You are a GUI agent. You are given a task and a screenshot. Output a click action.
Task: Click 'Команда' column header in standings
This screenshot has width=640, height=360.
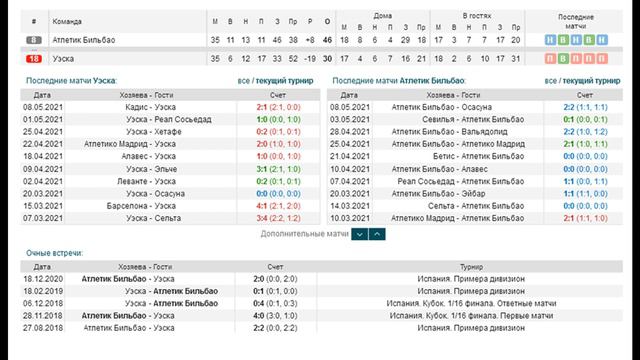[x=67, y=22]
